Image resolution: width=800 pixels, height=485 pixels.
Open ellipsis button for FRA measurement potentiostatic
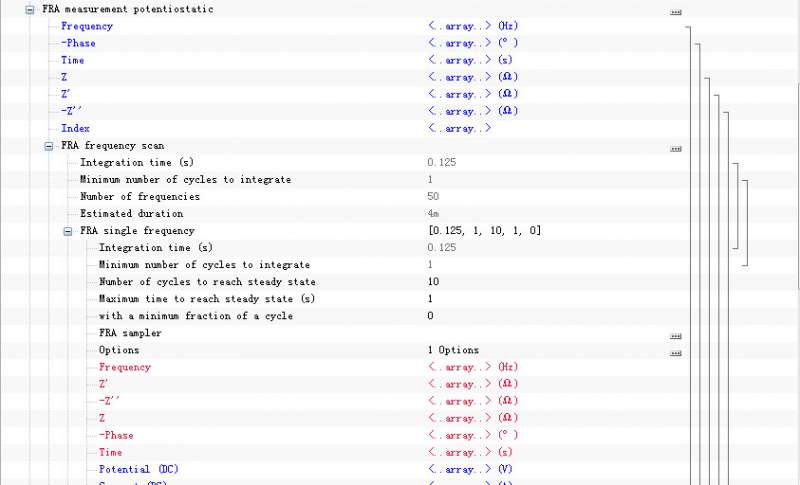pyautogui.click(x=676, y=12)
